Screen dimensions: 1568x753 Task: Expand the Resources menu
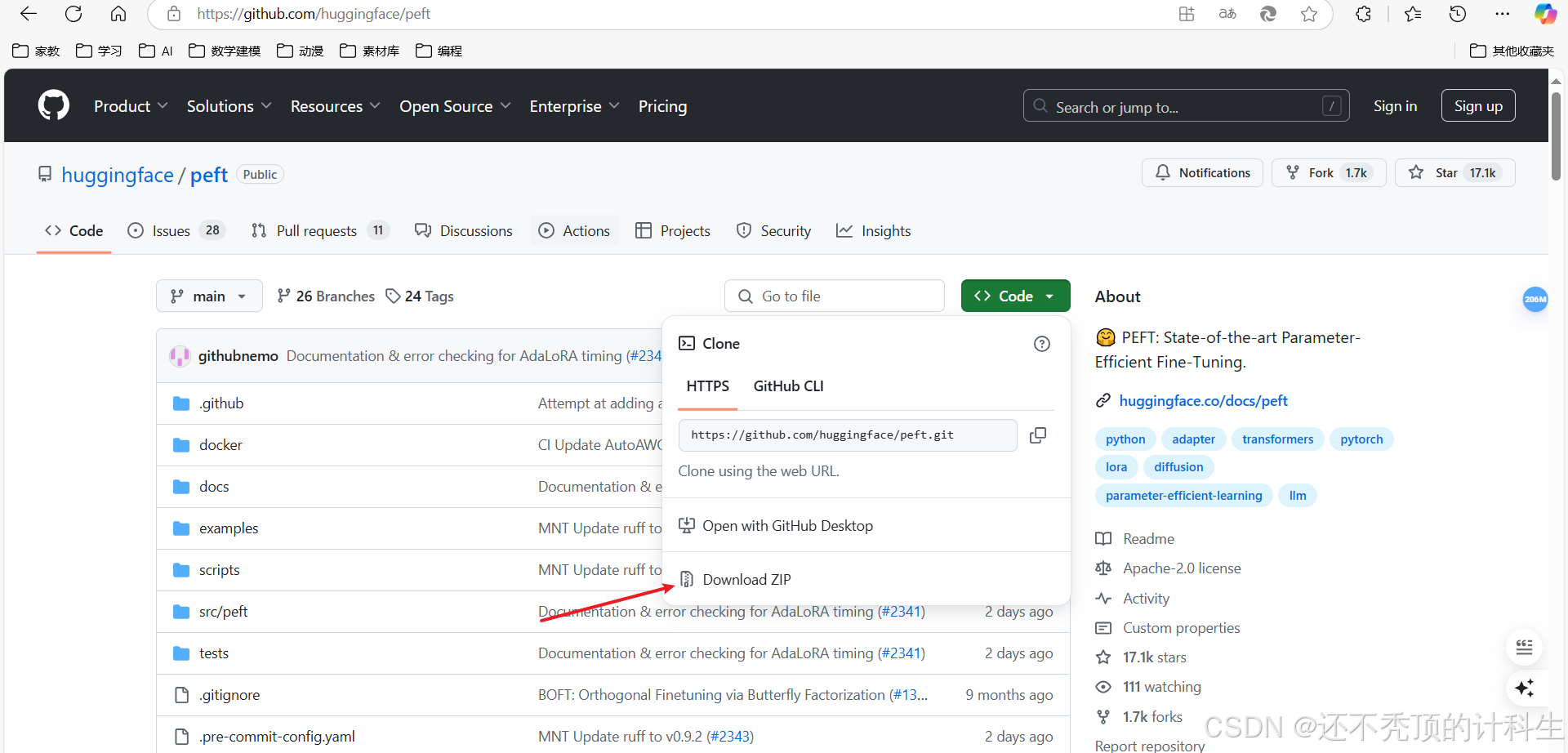335,106
